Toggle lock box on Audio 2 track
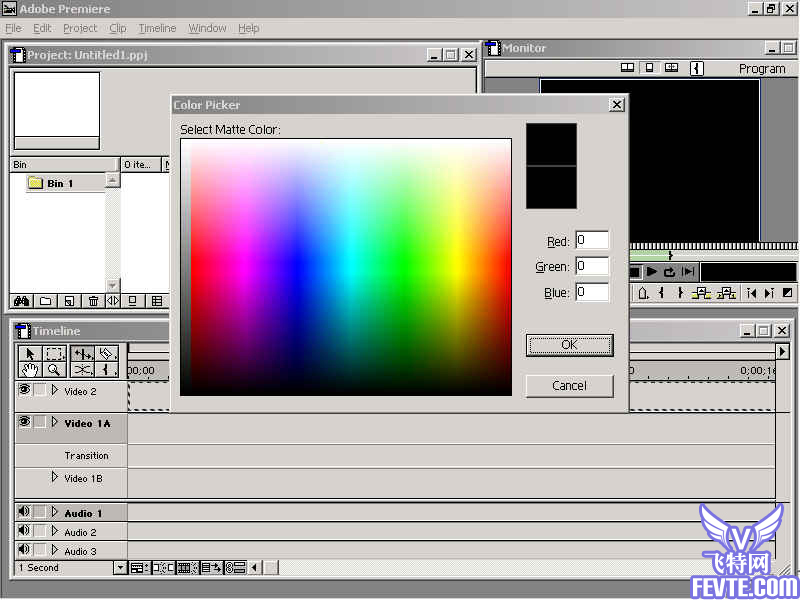This screenshot has width=800, height=600. 40,531
